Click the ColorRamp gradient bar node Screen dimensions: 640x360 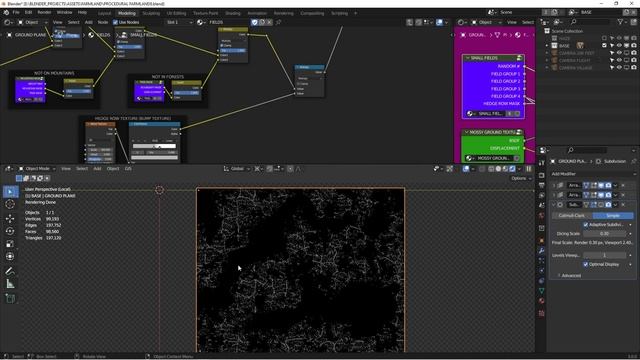tap(154, 146)
